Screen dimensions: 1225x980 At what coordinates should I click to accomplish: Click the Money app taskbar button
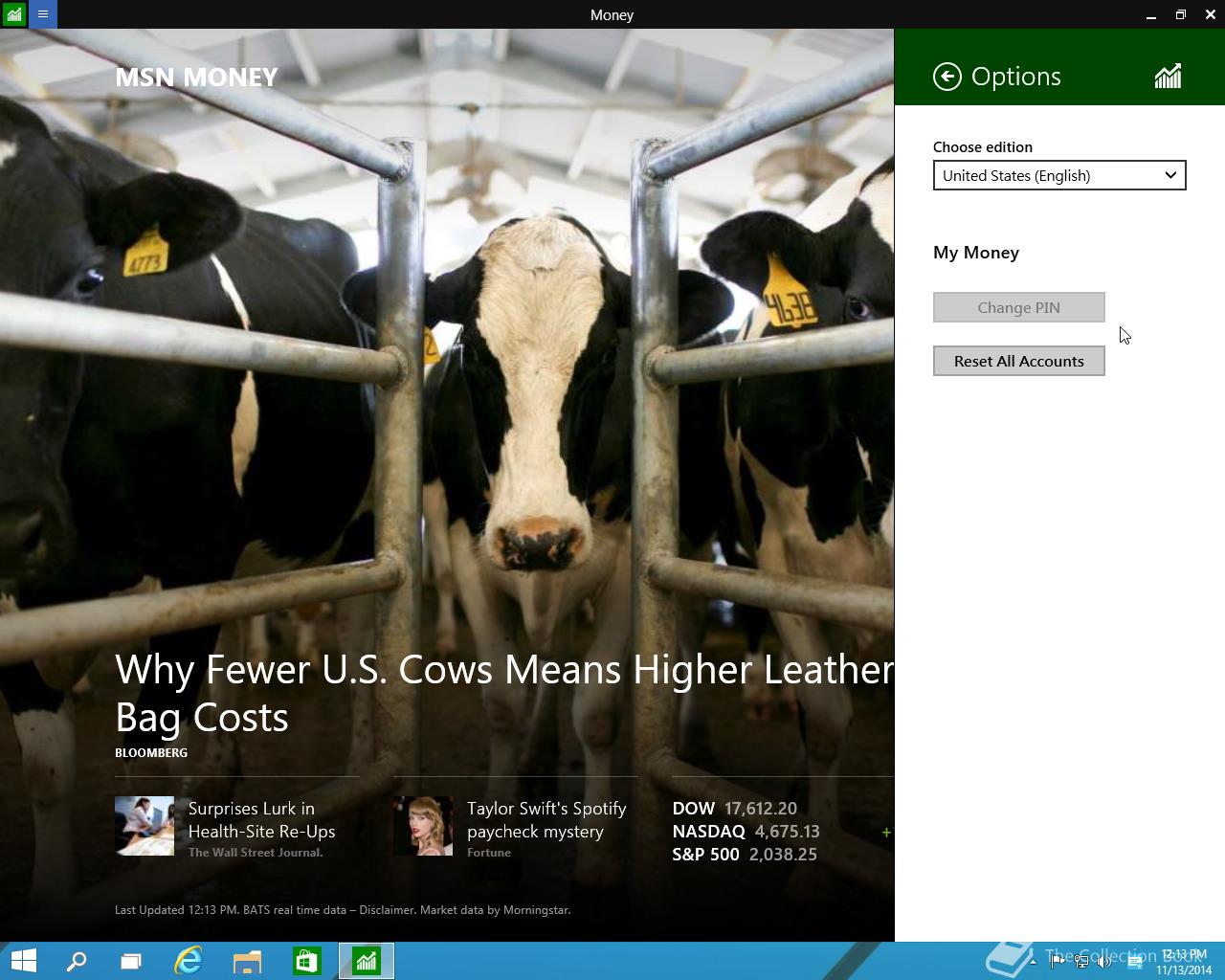[x=367, y=961]
